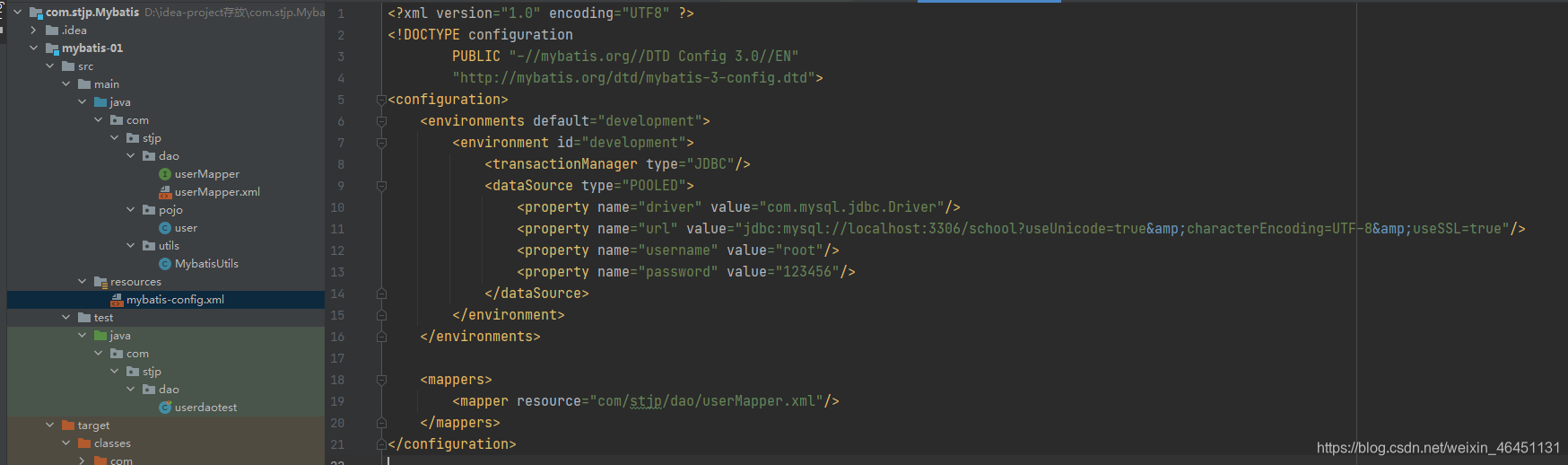The image size is (1568, 465).
Task: Select the userMapper interface icon
Action: coord(165,174)
